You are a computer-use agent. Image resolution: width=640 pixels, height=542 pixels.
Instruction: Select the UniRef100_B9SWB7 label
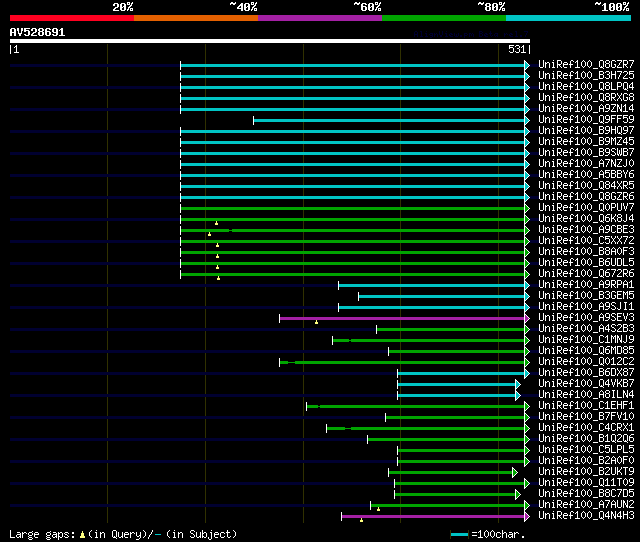tap(586, 153)
